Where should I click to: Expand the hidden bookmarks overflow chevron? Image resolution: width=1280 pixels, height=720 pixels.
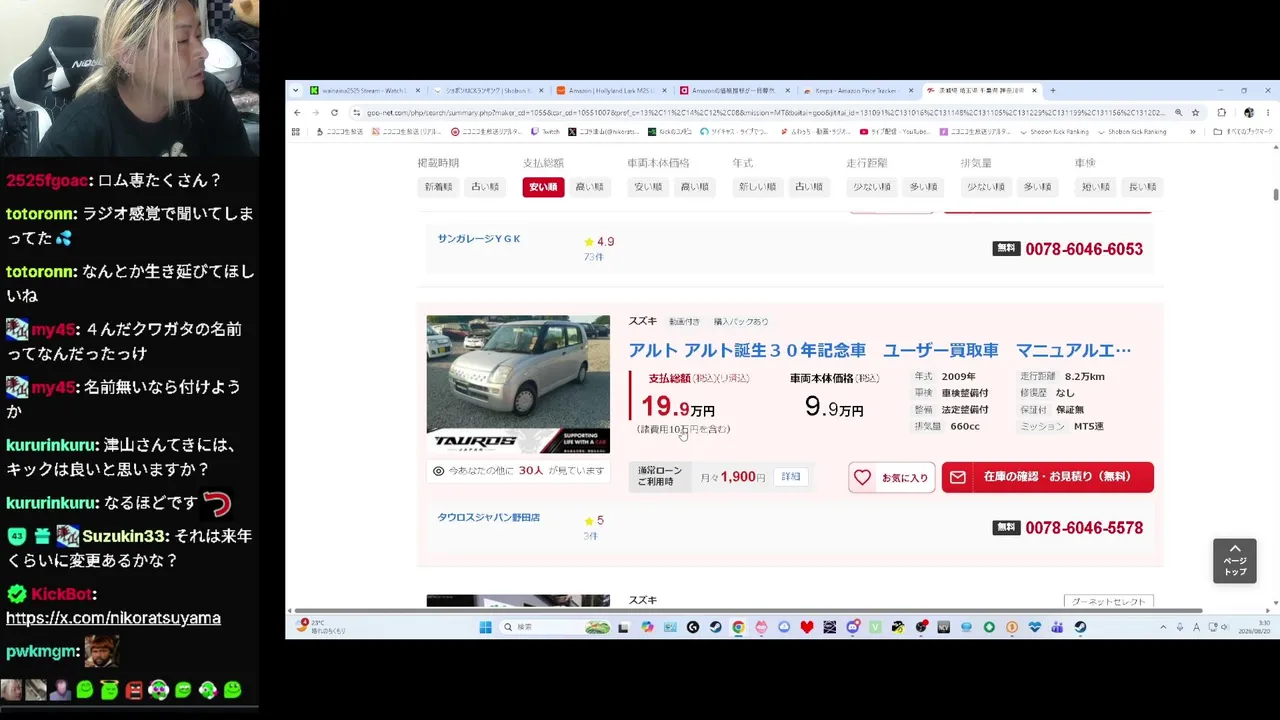(x=1192, y=132)
